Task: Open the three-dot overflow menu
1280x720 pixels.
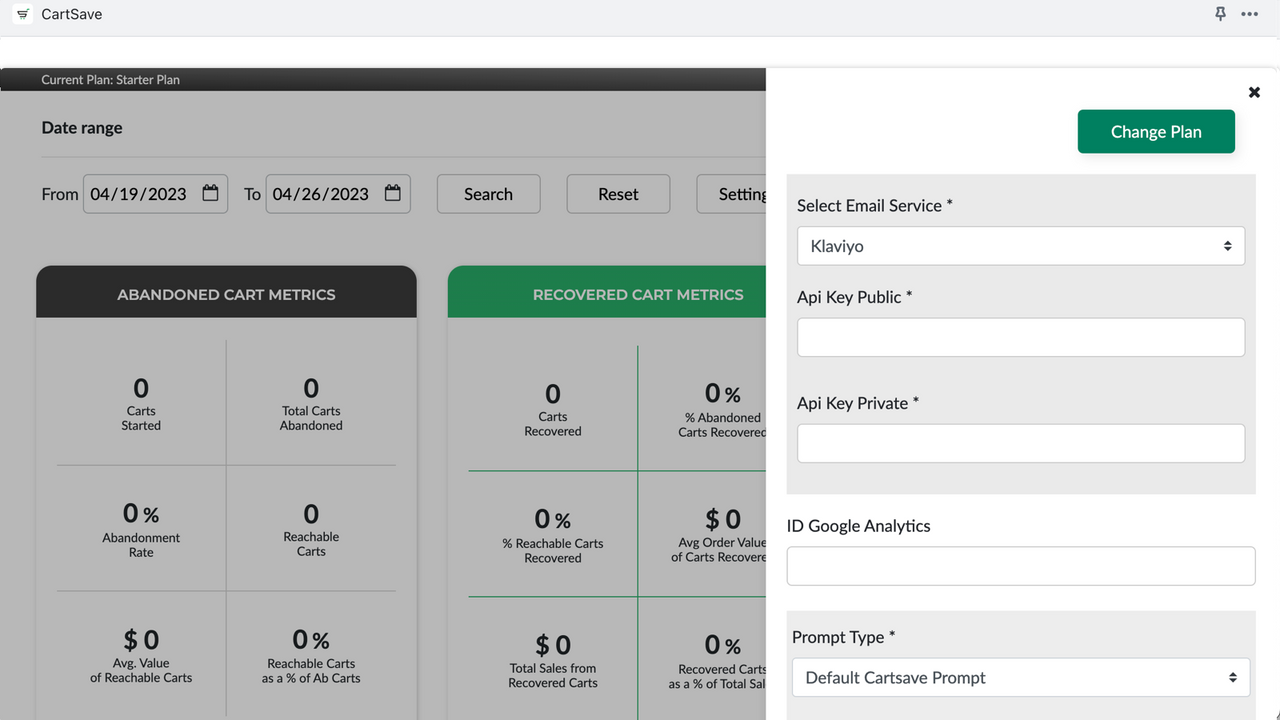Action: point(1249,14)
